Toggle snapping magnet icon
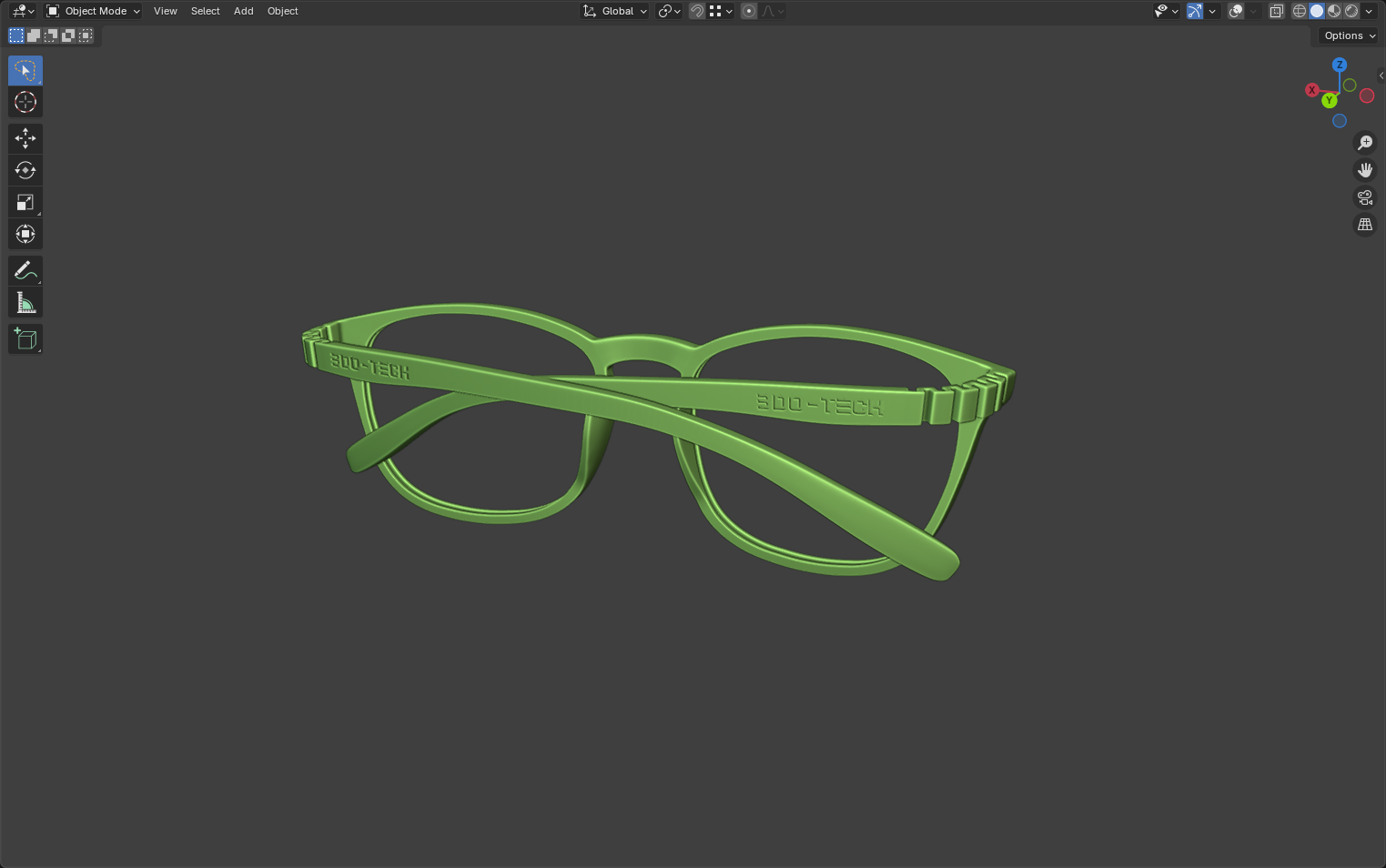The height and width of the screenshot is (868, 1386). pos(697,11)
